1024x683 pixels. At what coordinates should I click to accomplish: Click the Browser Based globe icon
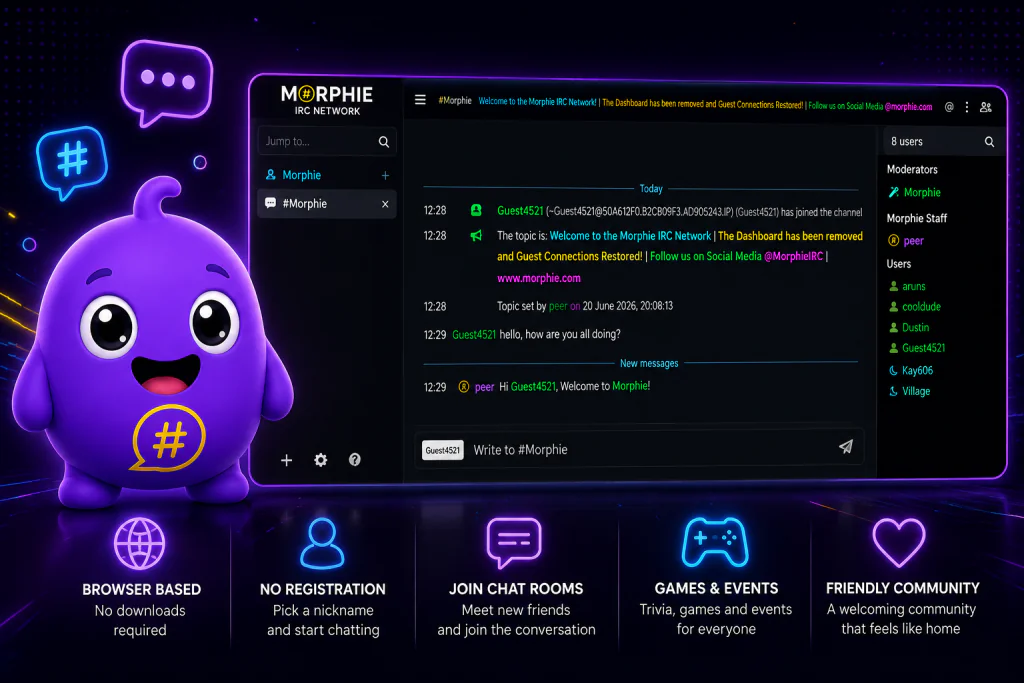click(140, 543)
